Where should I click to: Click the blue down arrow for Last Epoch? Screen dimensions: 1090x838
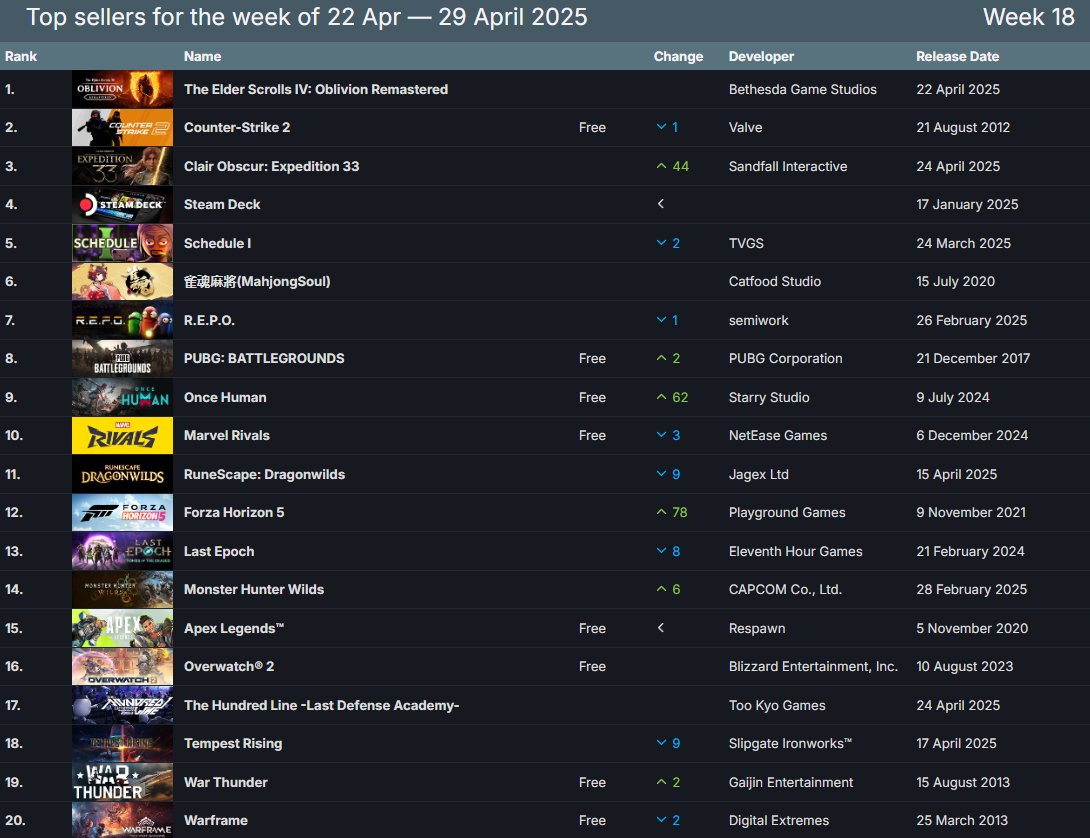pyautogui.click(x=661, y=551)
